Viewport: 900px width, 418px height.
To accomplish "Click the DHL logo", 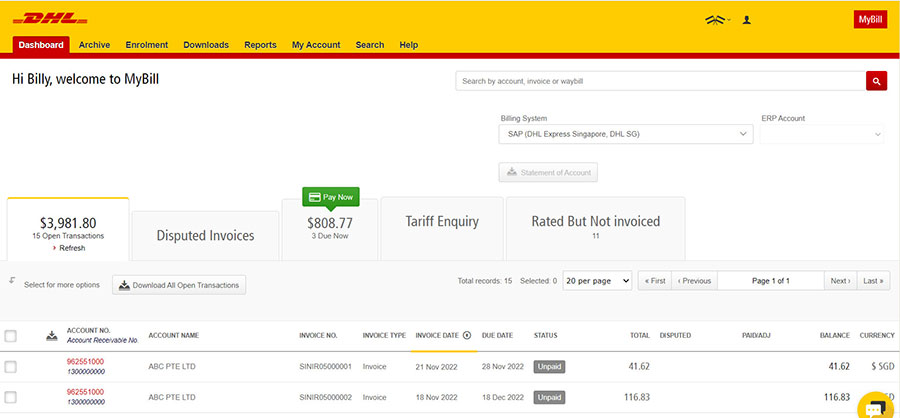I will (50, 20).
